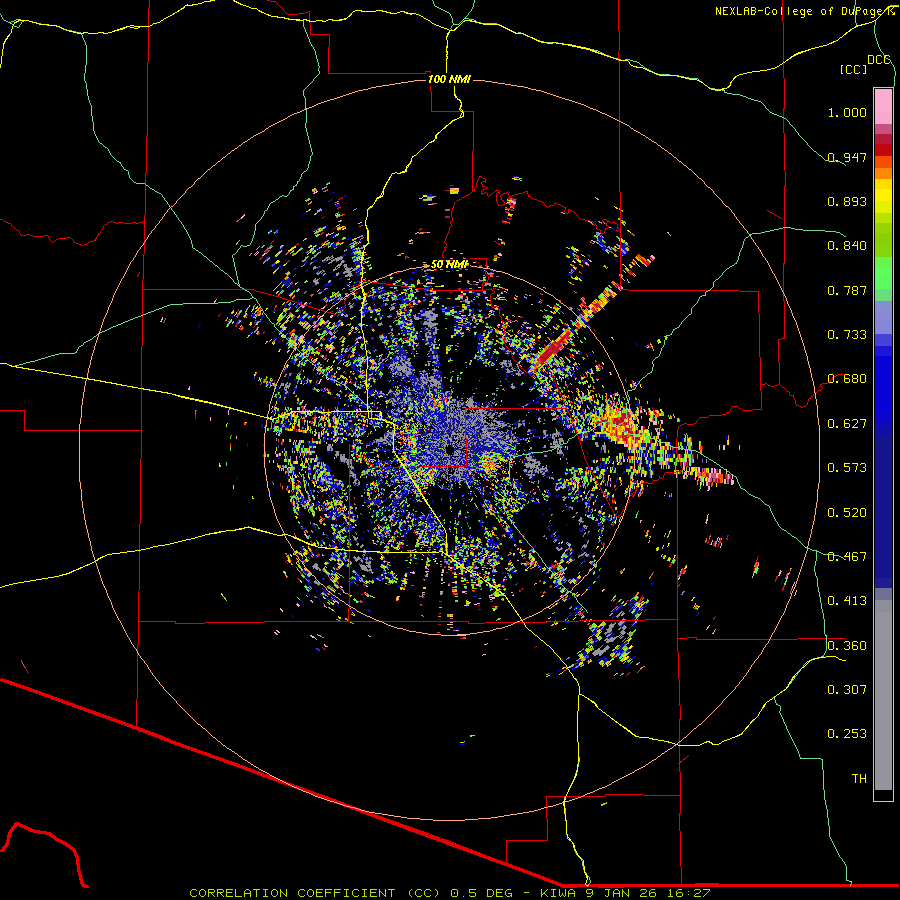This screenshot has height=900, width=900.
Task: Click the black radar site dot at center
Action: point(450,450)
